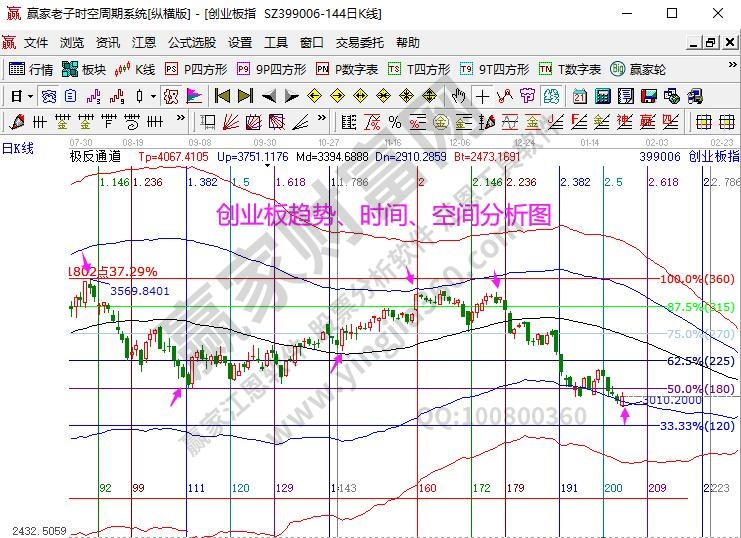741x538 pixels.
Task: Click the 极反通道 indicator name
Action: click(x=95, y=156)
